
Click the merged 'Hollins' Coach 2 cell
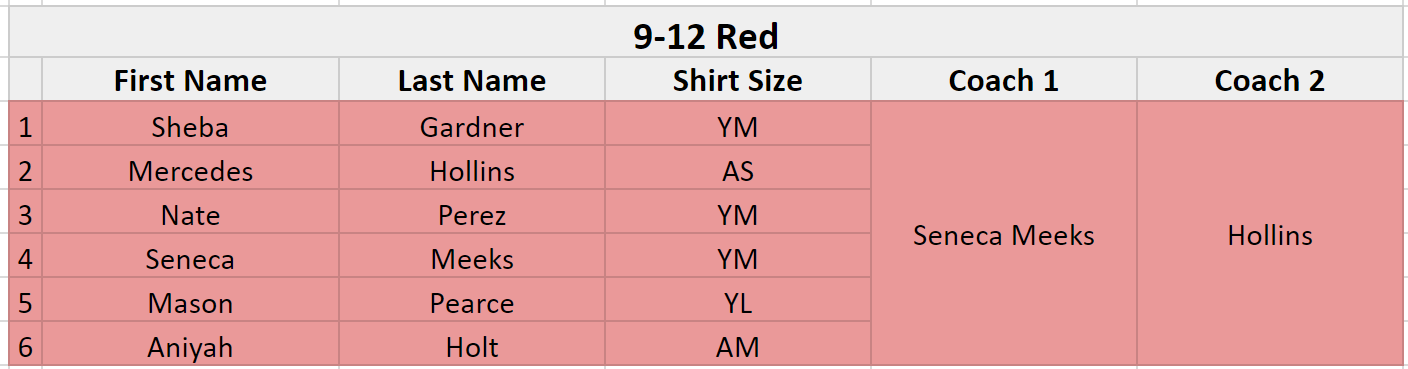(x=1270, y=234)
